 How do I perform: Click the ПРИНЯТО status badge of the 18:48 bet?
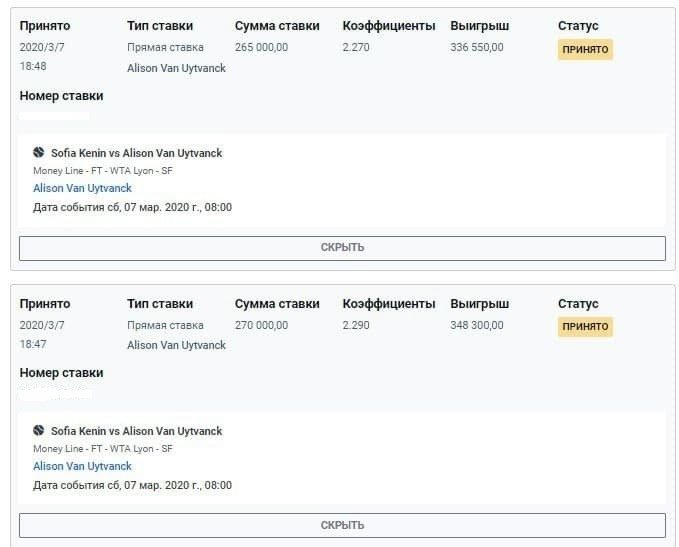(x=585, y=49)
